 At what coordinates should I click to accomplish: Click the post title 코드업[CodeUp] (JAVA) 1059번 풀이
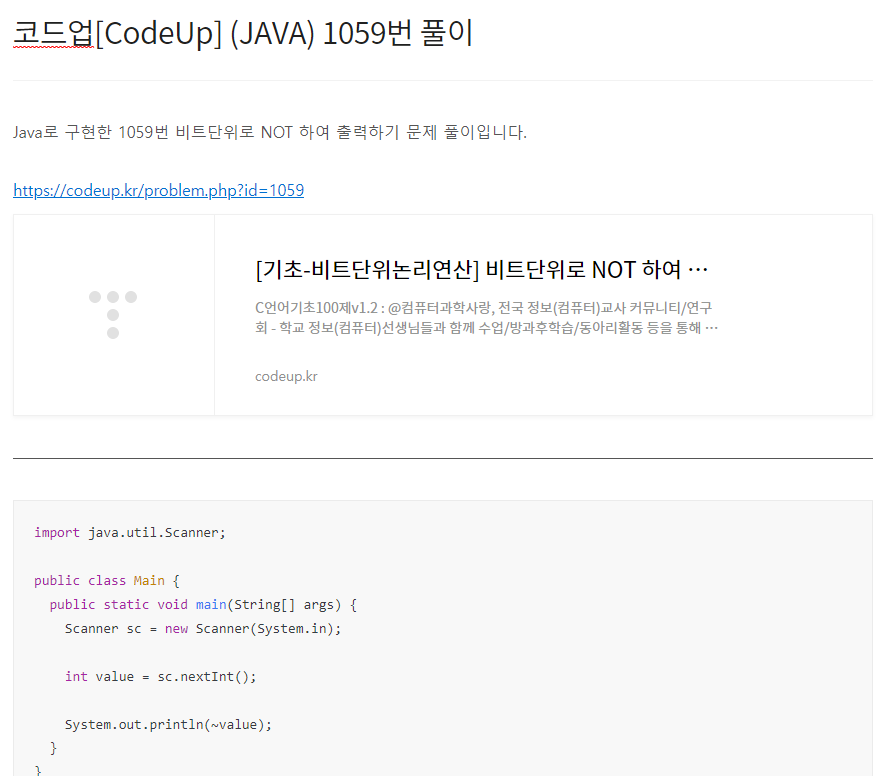243,33
